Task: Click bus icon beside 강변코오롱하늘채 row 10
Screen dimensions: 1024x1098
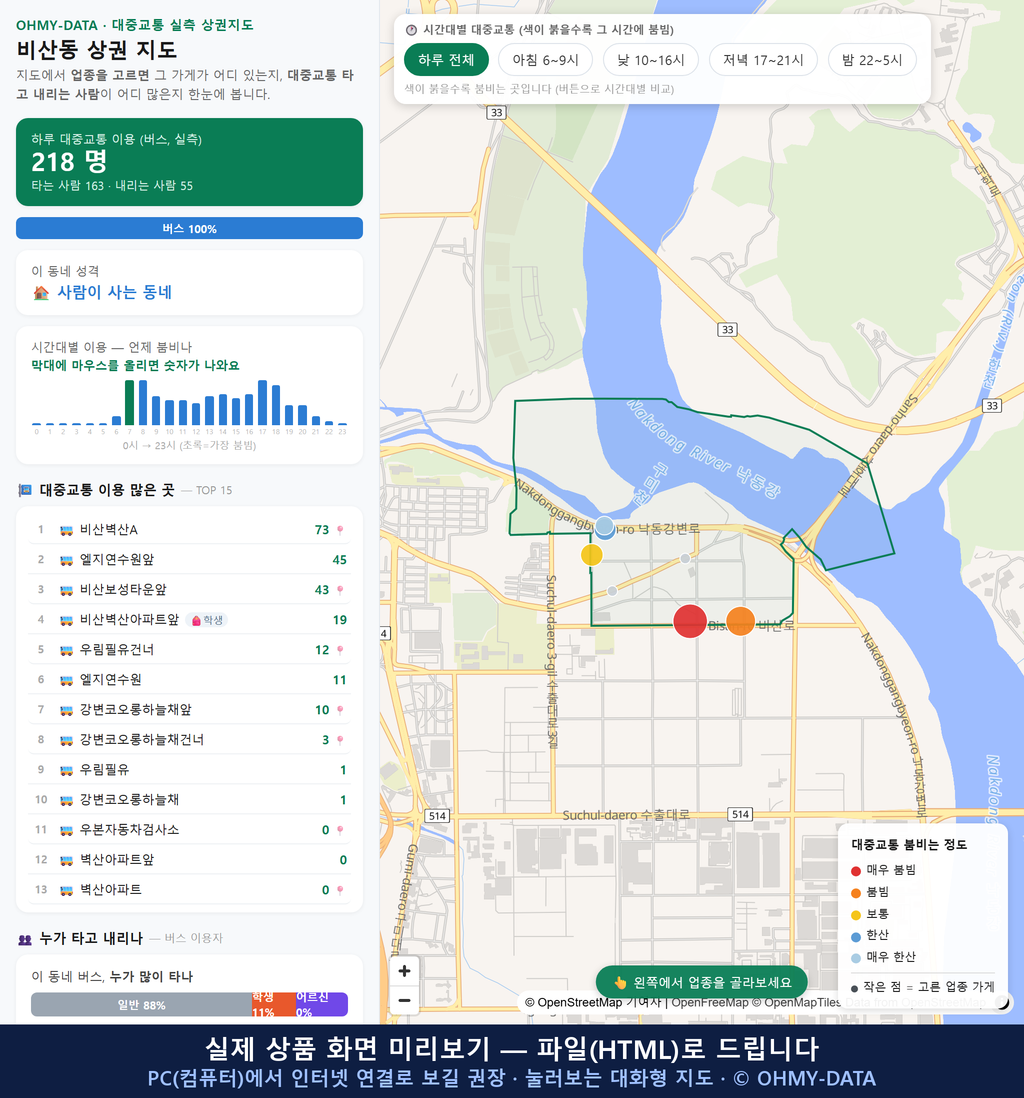Action: pos(67,800)
